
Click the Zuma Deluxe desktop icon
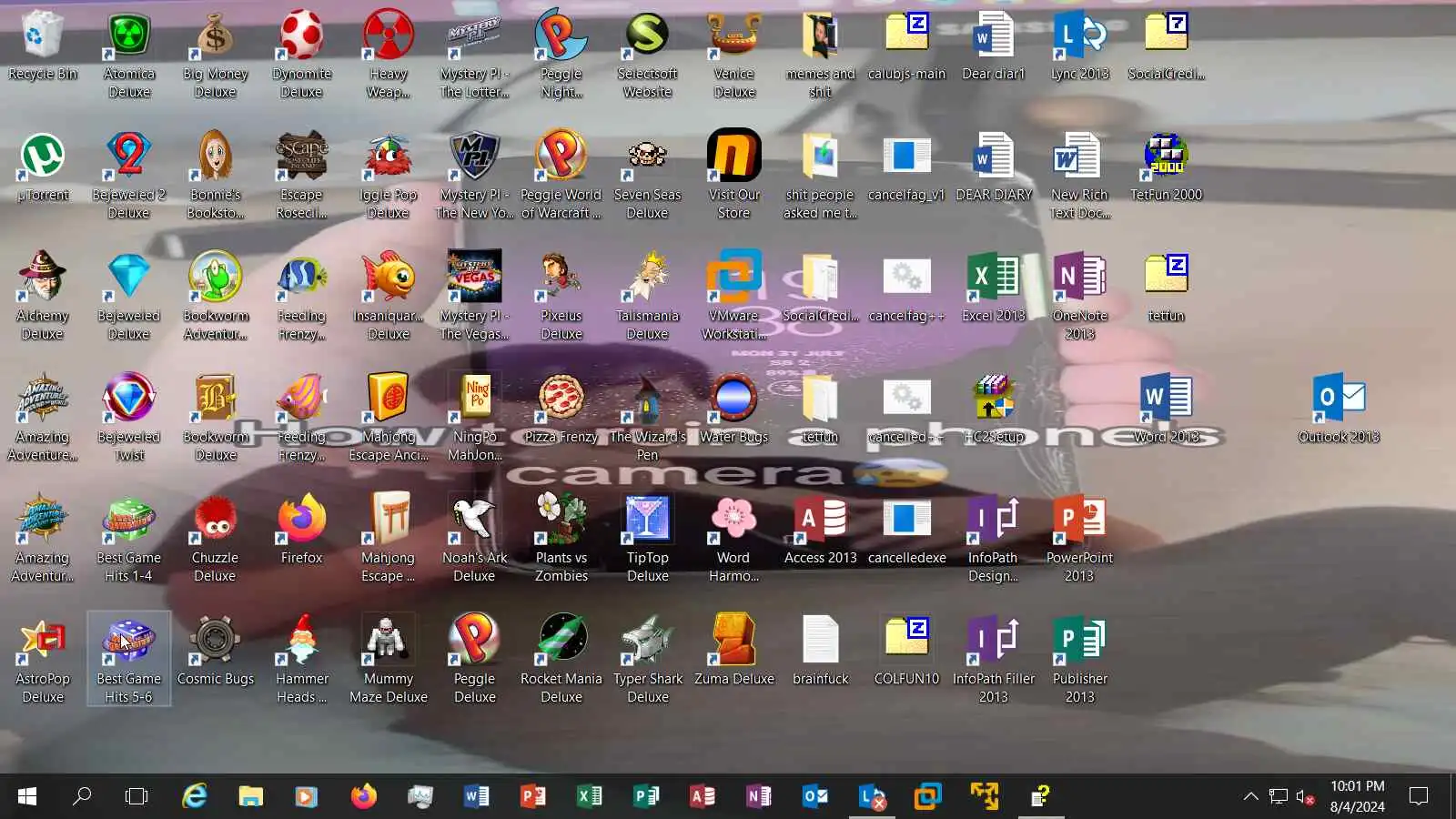(x=734, y=651)
